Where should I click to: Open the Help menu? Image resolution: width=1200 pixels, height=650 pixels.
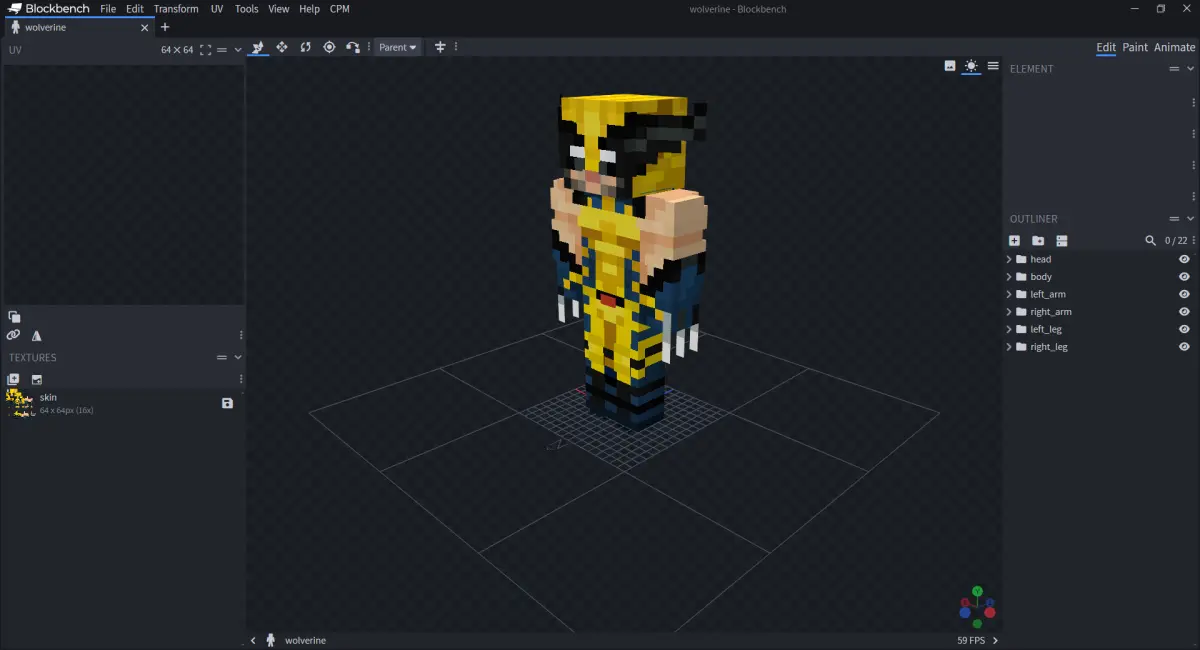coord(310,9)
